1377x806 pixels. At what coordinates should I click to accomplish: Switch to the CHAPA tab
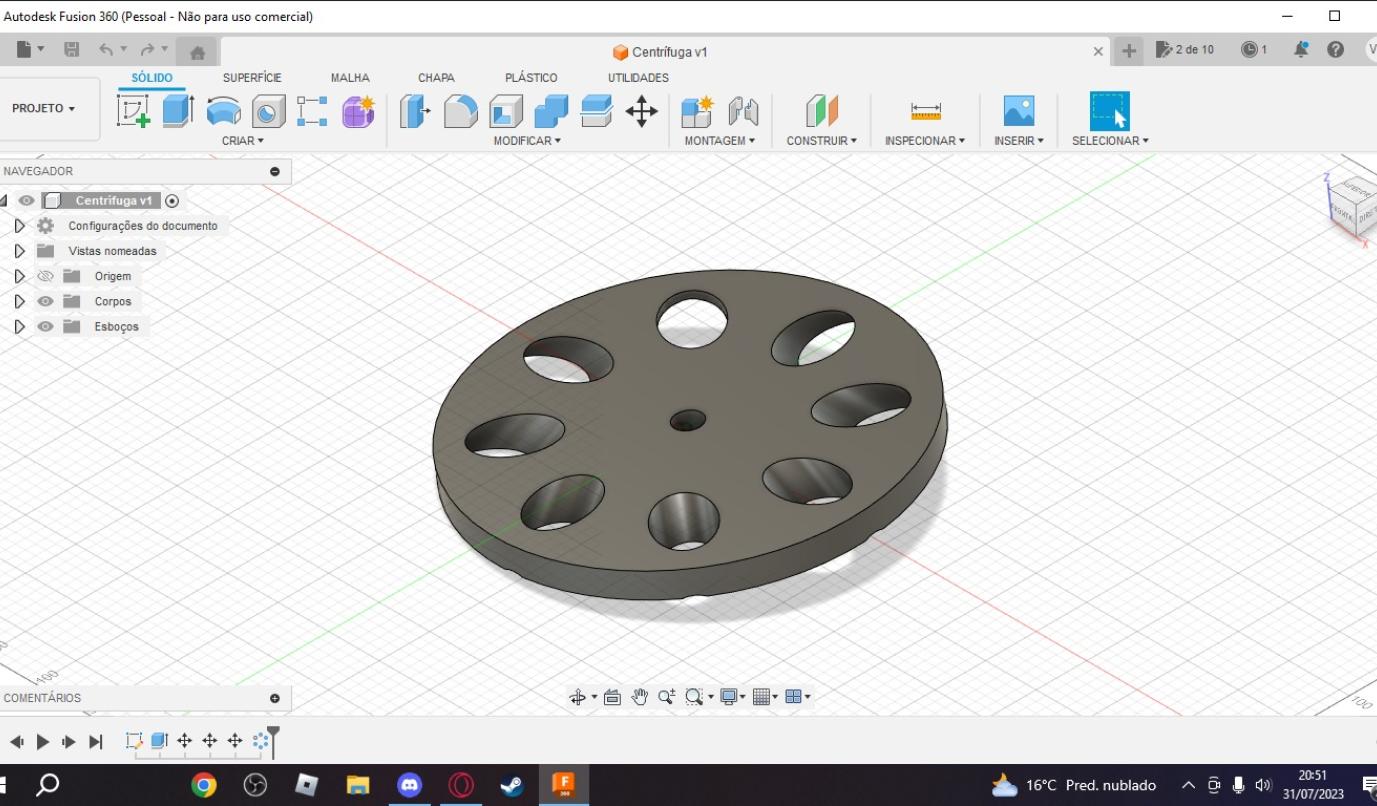[436, 78]
